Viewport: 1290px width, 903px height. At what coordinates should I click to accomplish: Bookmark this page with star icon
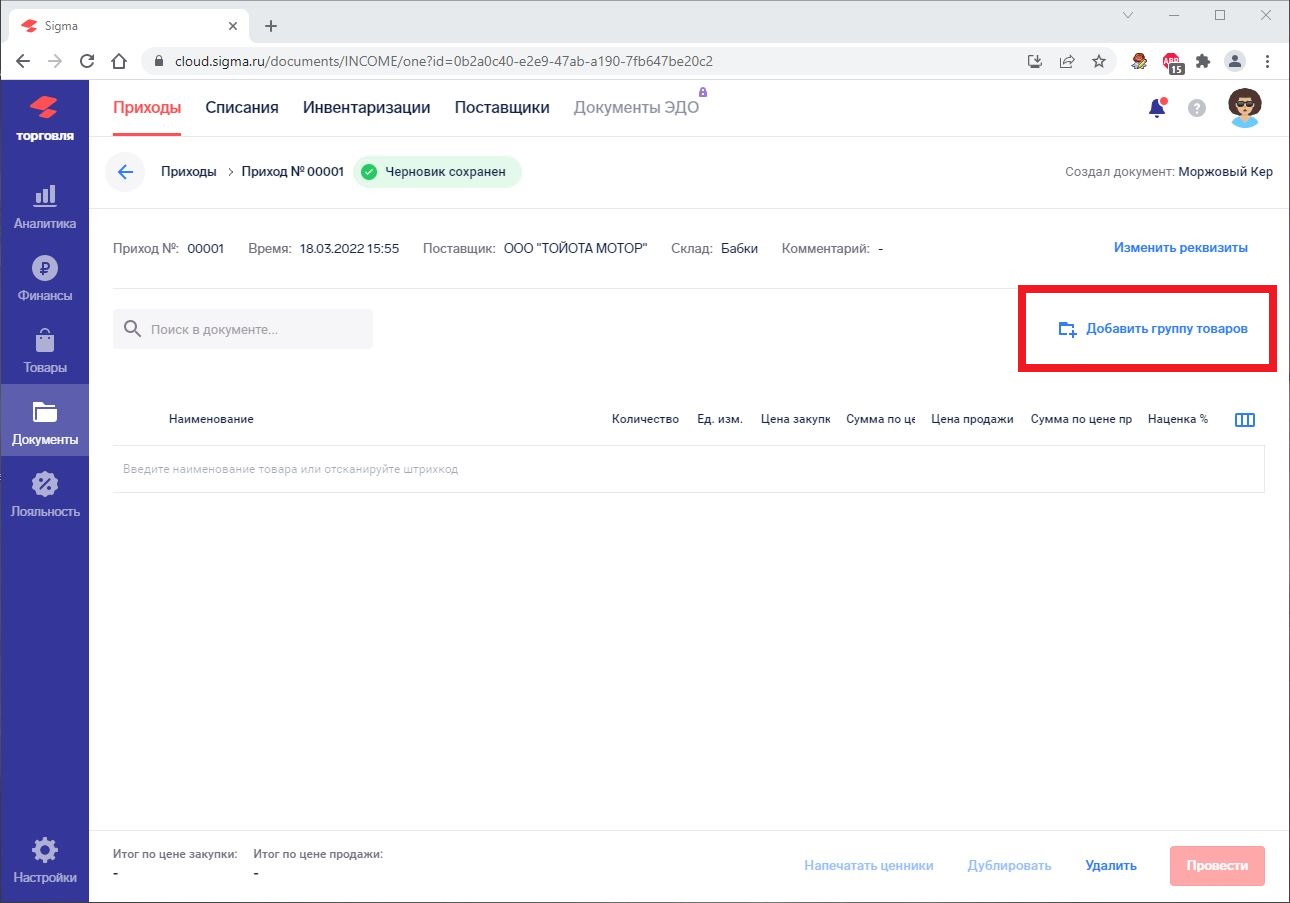pyautogui.click(x=1099, y=61)
